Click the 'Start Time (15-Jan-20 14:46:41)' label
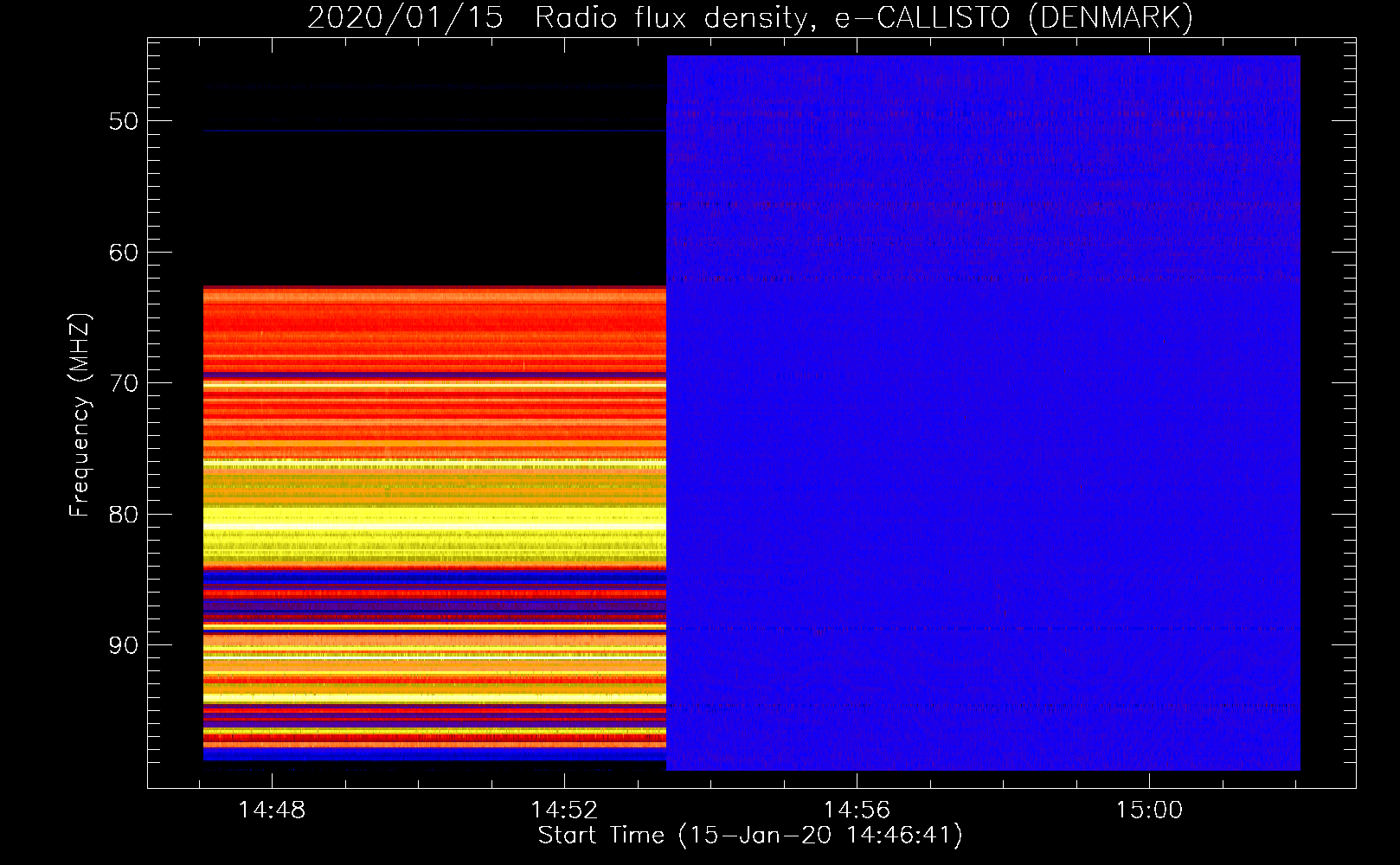The image size is (1400, 865). (750, 836)
